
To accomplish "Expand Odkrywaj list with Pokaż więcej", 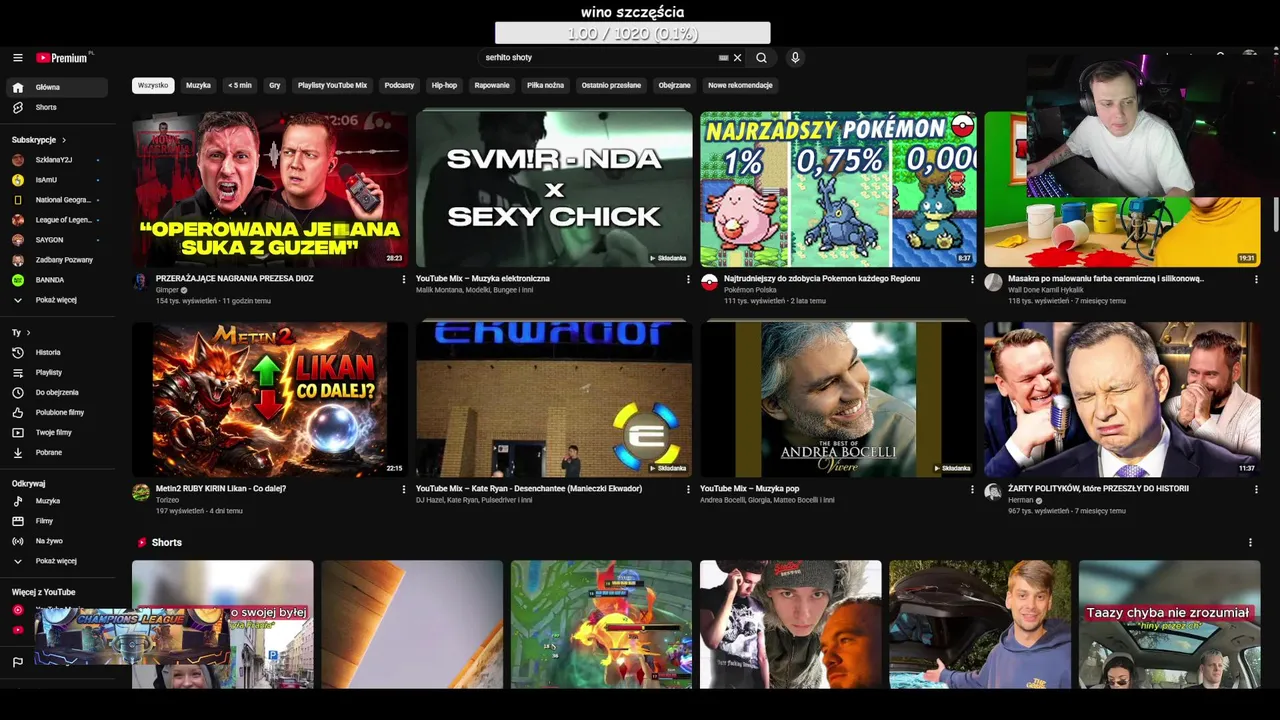I will tap(59, 561).
